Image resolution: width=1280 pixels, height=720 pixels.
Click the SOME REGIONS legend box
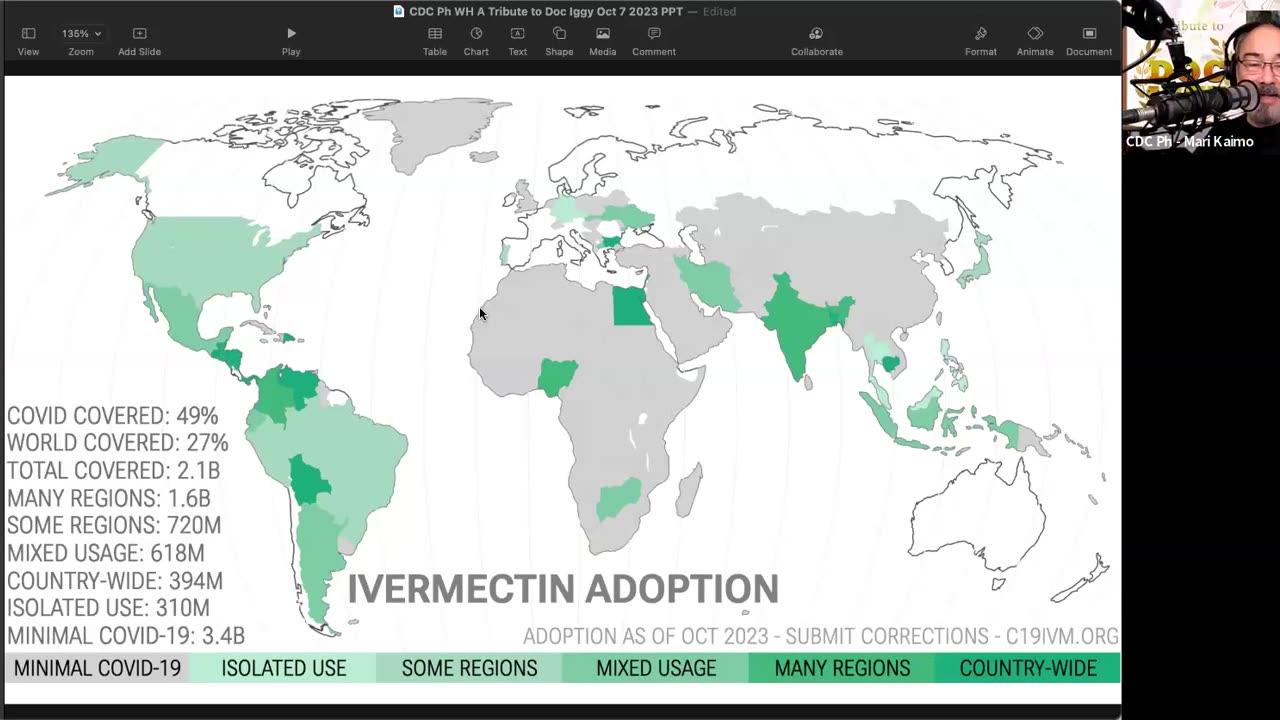(469, 668)
